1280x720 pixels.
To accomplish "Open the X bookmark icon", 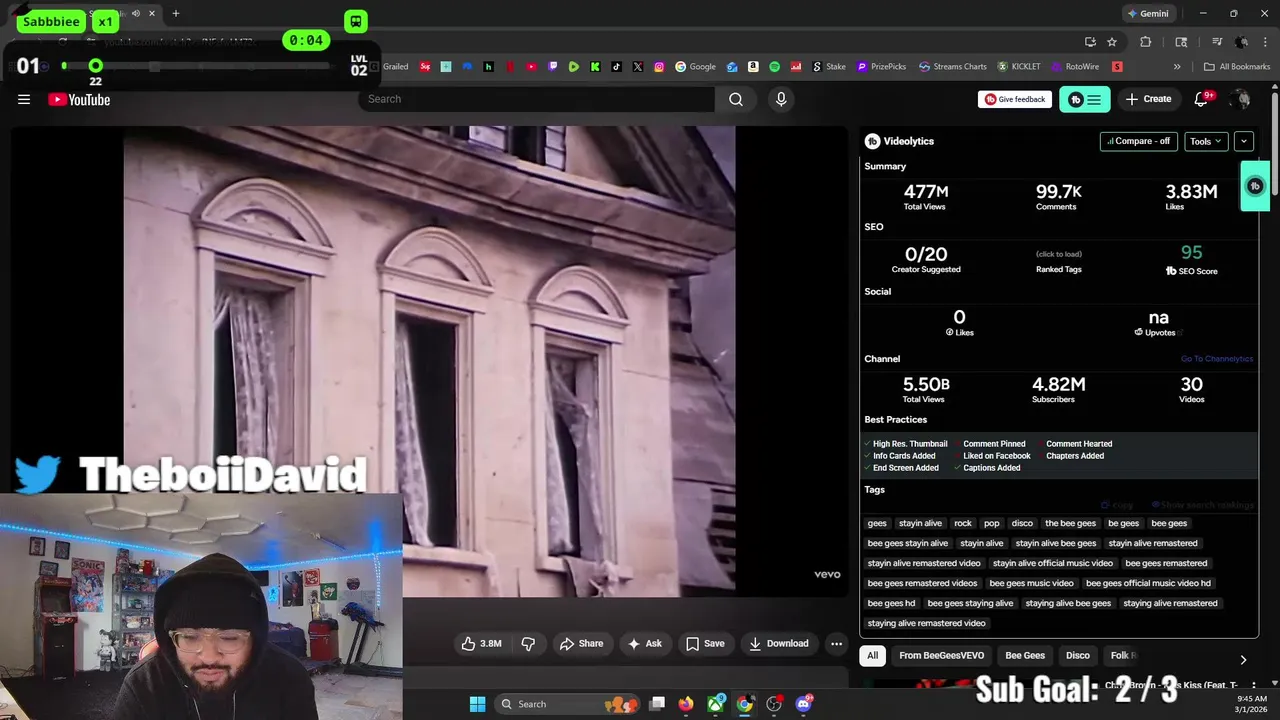I will tap(638, 67).
